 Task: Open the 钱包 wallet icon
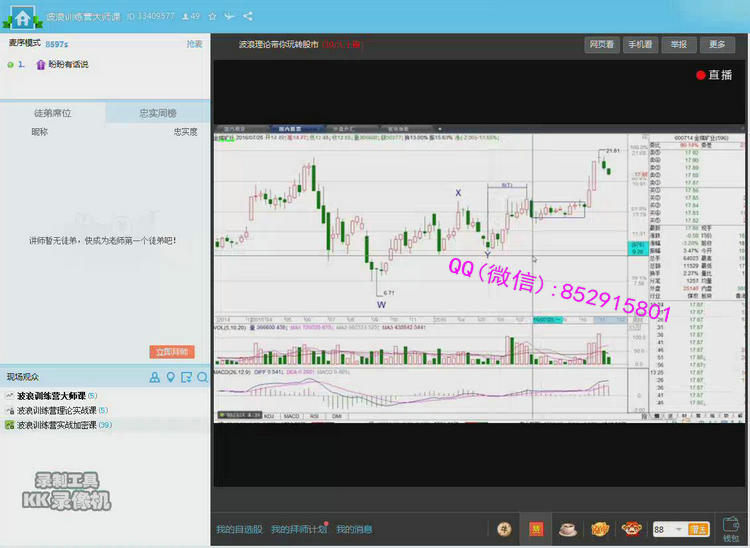[x=731, y=530]
